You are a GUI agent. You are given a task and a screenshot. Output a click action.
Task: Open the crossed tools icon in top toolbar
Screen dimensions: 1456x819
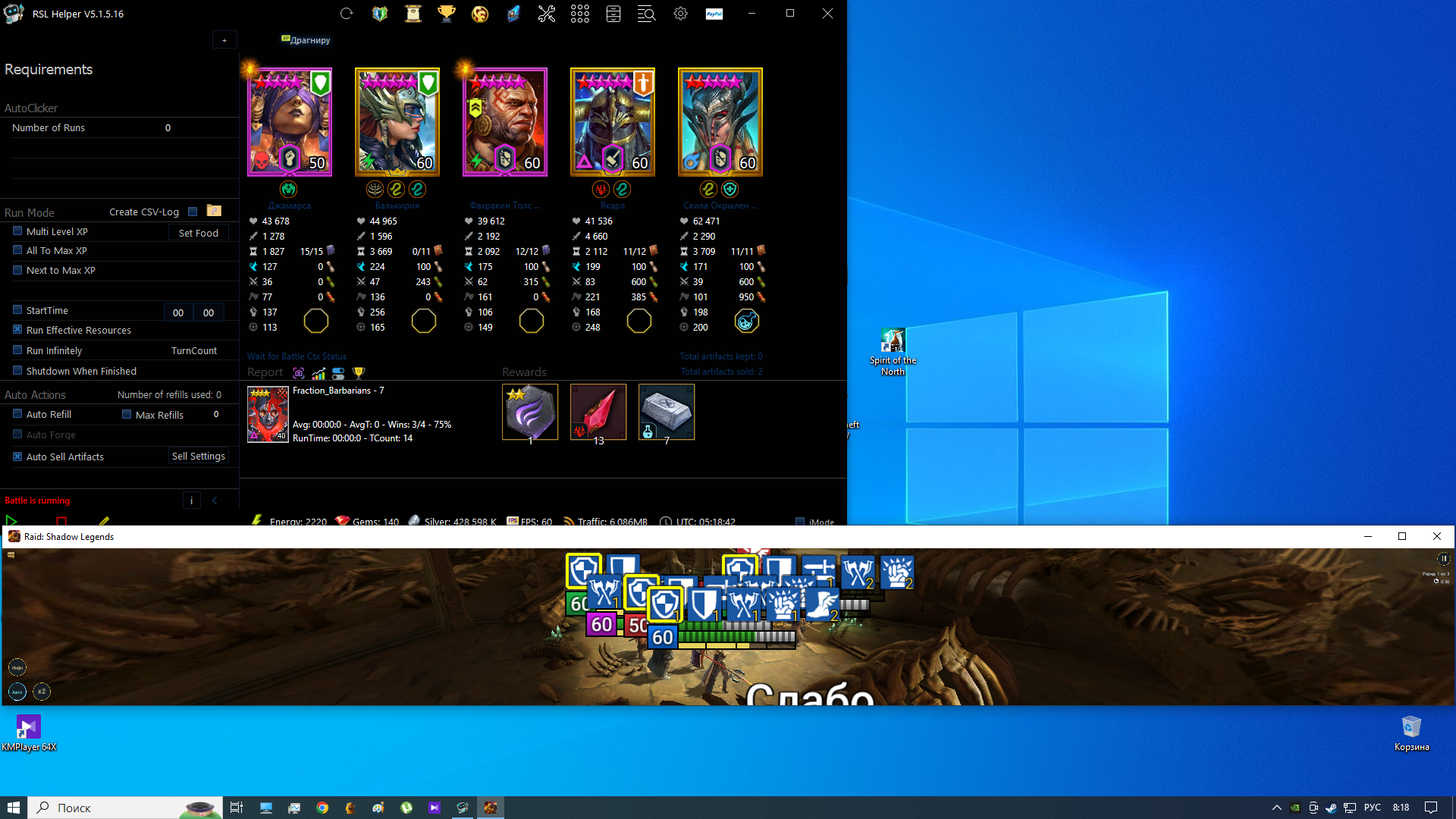[x=547, y=14]
